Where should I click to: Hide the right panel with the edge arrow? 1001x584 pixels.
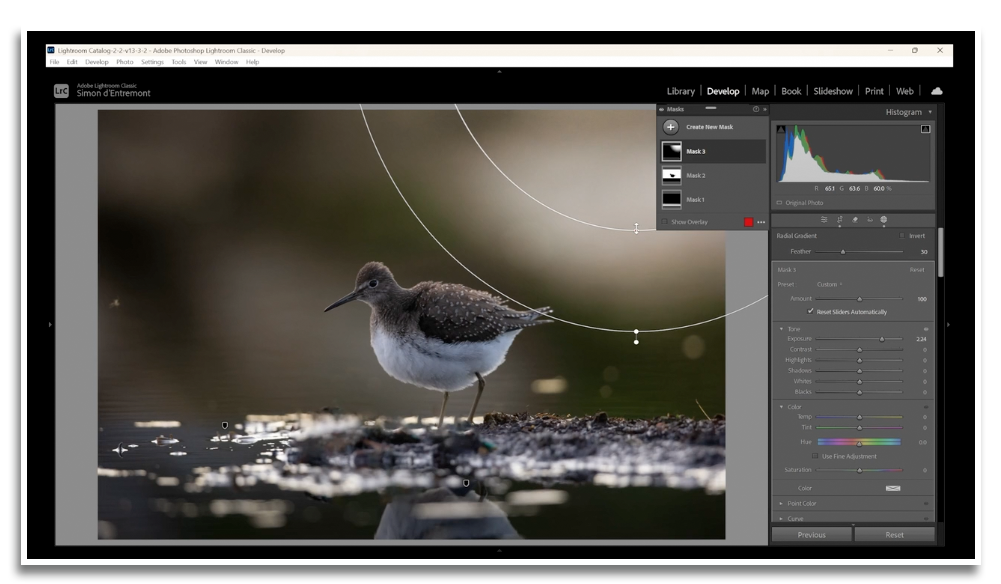point(948,325)
